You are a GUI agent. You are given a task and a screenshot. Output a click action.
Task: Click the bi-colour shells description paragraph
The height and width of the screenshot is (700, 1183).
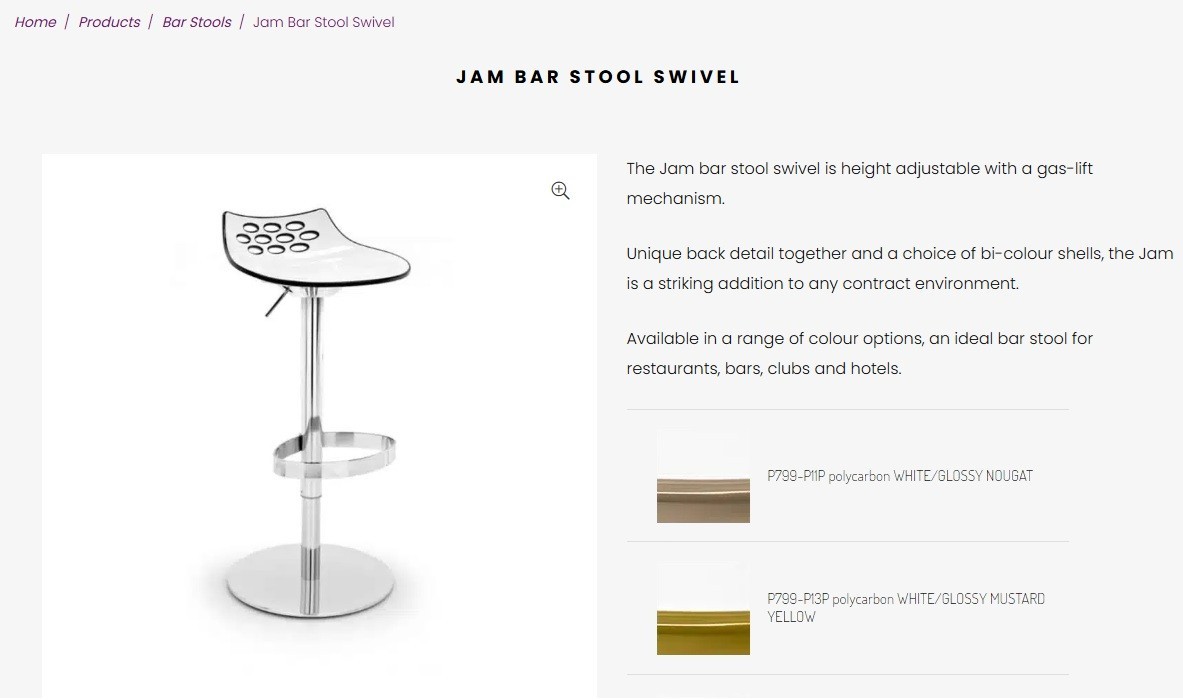coord(899,268)
